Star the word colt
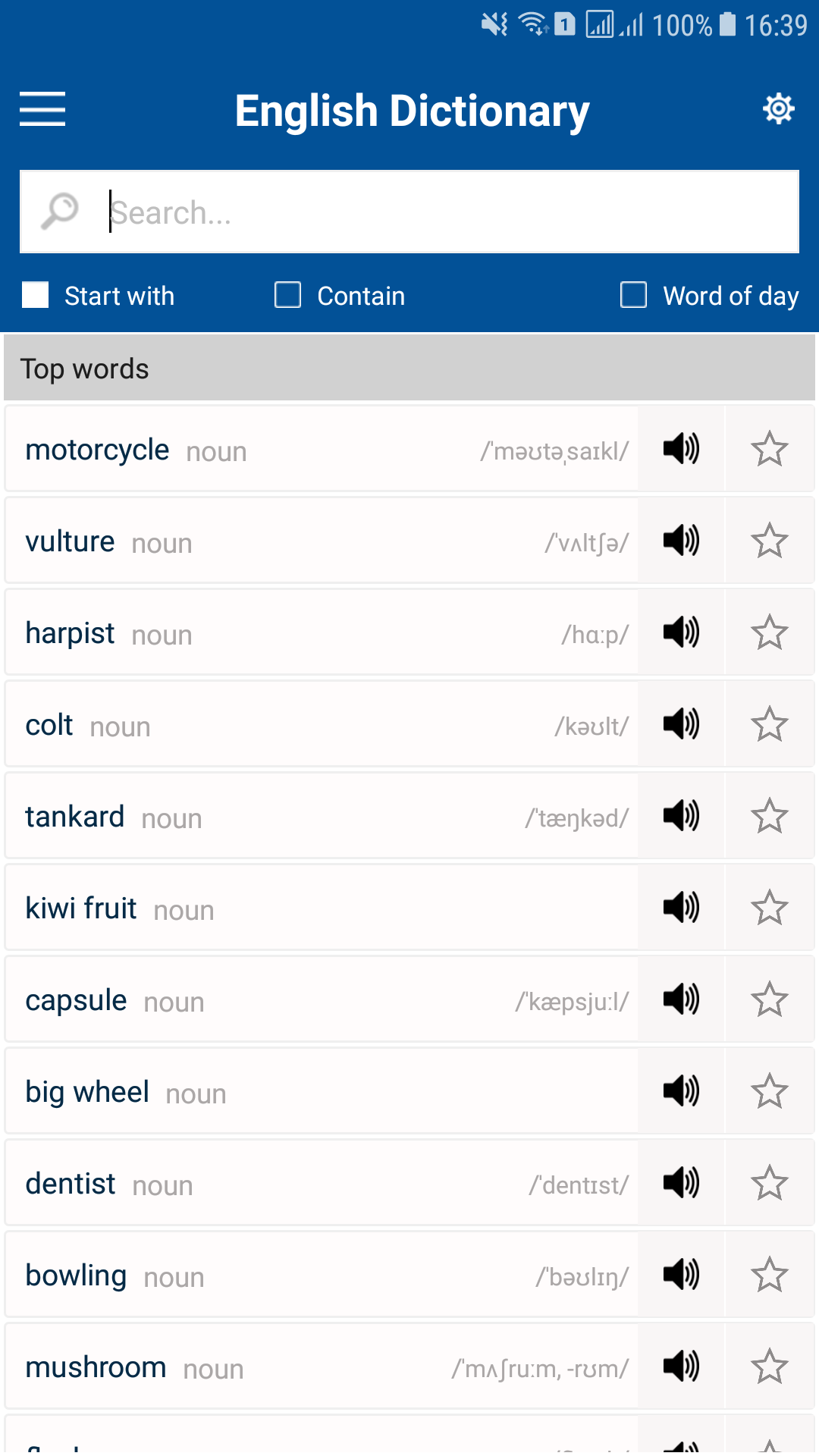The height and width of the screenshot is (1456, 819). 769,724
